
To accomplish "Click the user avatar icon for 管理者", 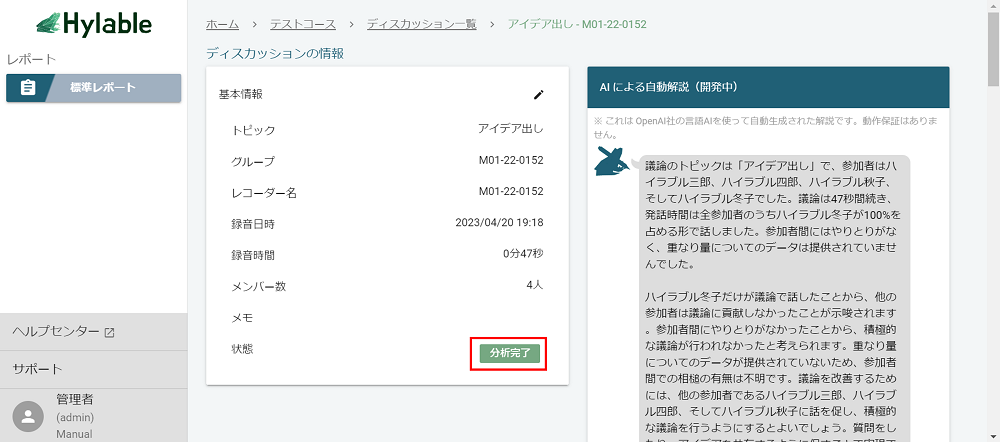I will [x=29, y=416].
